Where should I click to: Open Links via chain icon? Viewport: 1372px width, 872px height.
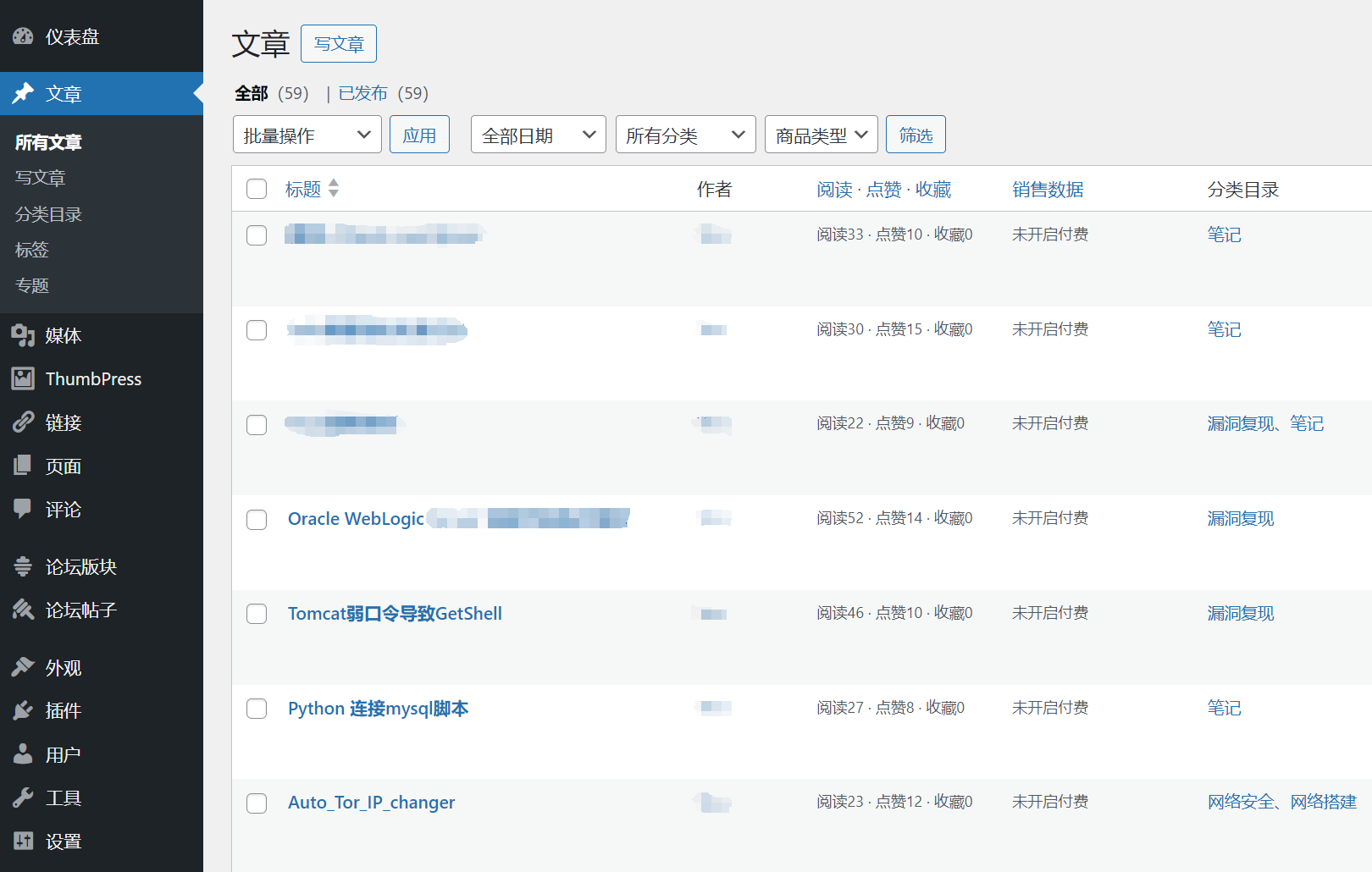(x=23, y=422)
